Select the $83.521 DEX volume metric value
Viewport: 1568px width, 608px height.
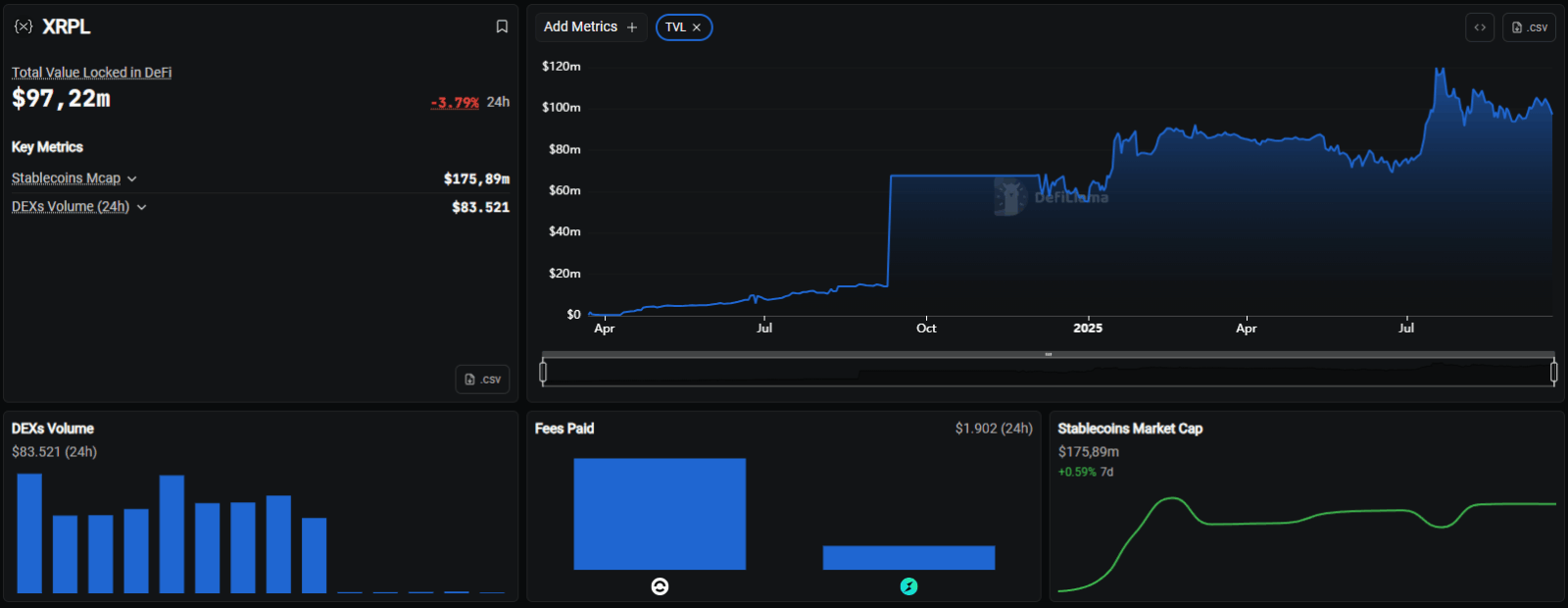(x=480, y=207)
